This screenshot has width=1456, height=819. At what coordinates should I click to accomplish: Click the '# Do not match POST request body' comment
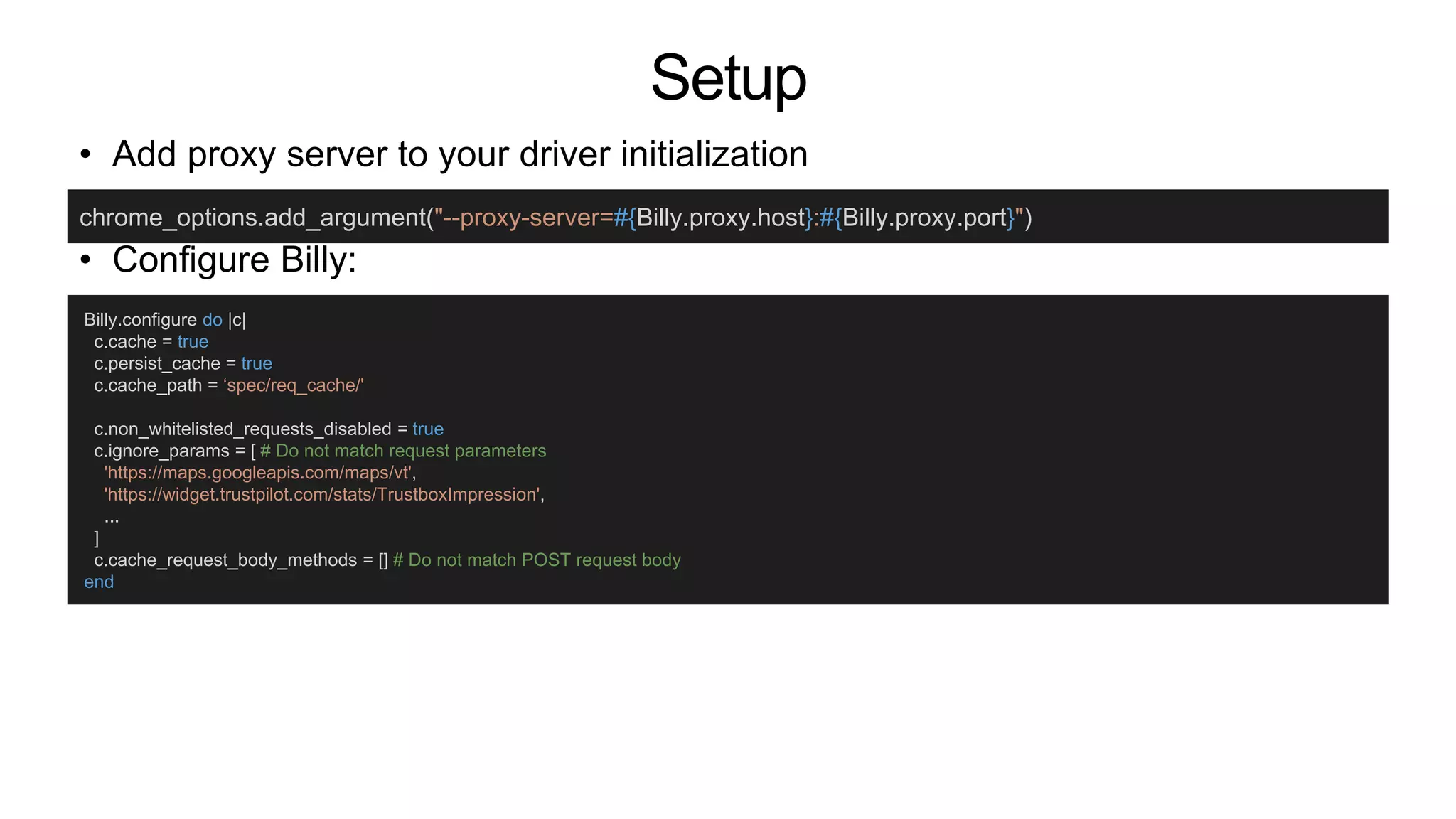pyautogui.click(x=537, y=560)
